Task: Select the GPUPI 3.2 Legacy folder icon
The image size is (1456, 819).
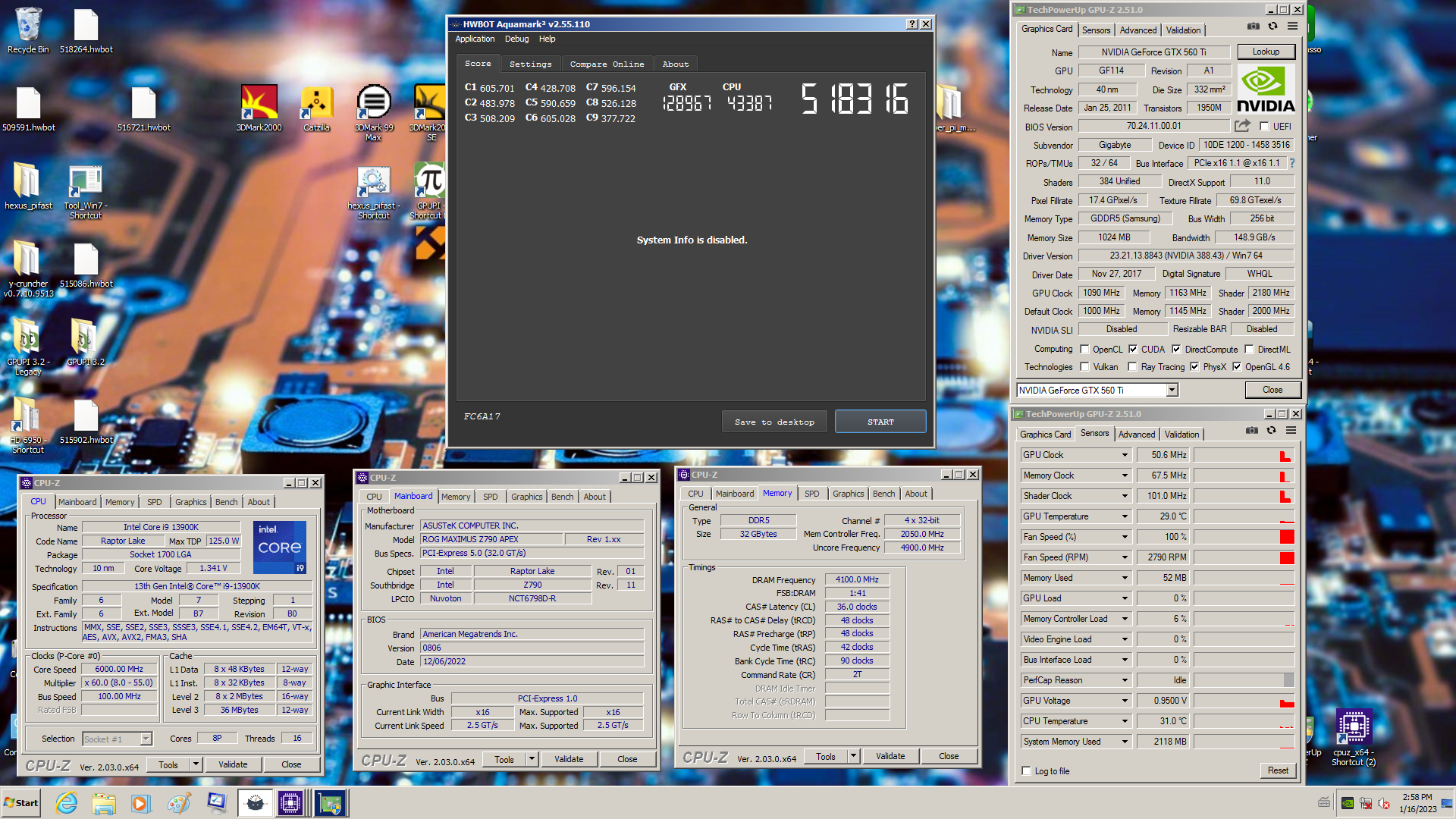Action: [28, 347]
